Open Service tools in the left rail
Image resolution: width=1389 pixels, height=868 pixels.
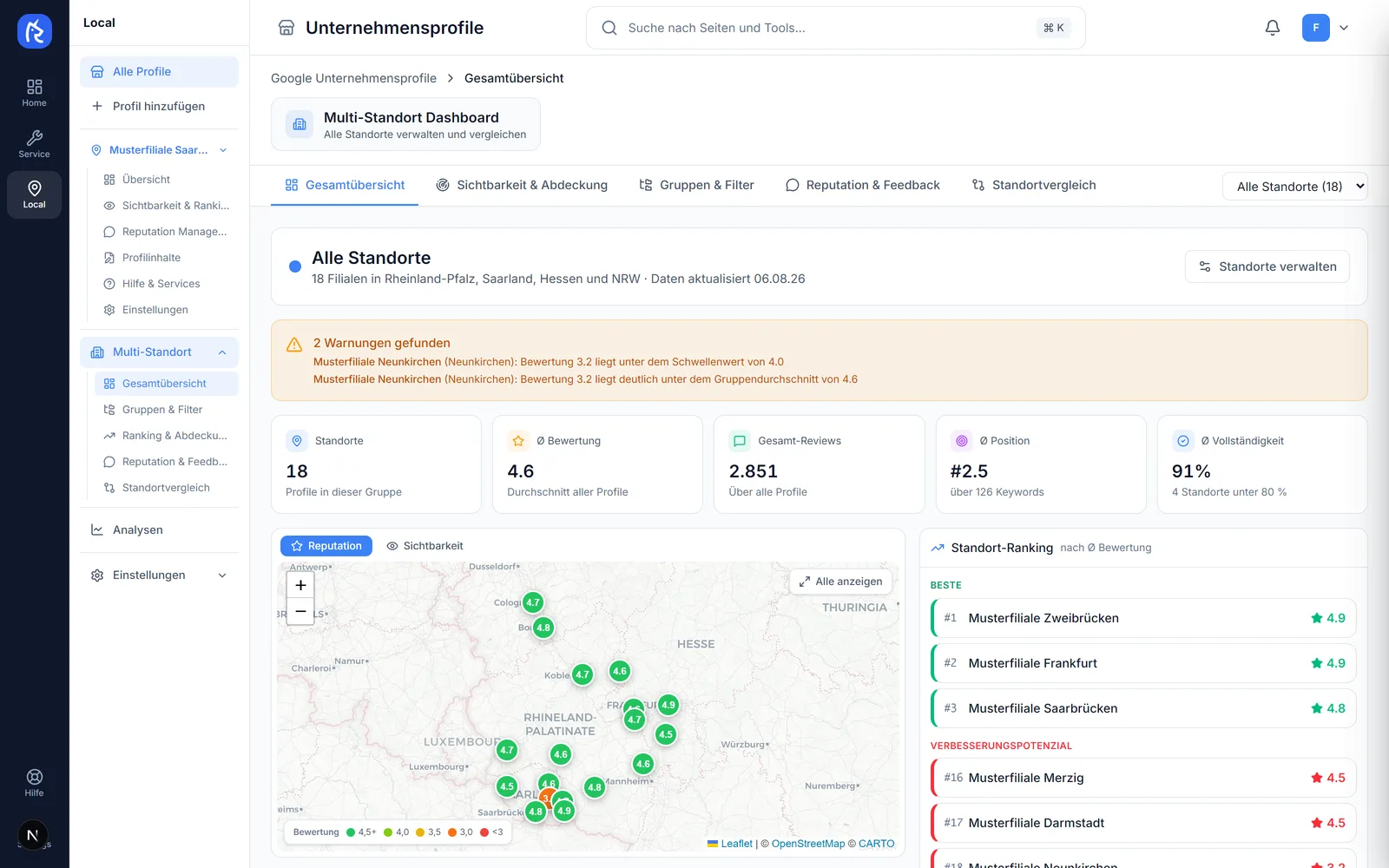pyautogui.click(x=34, y=144)
